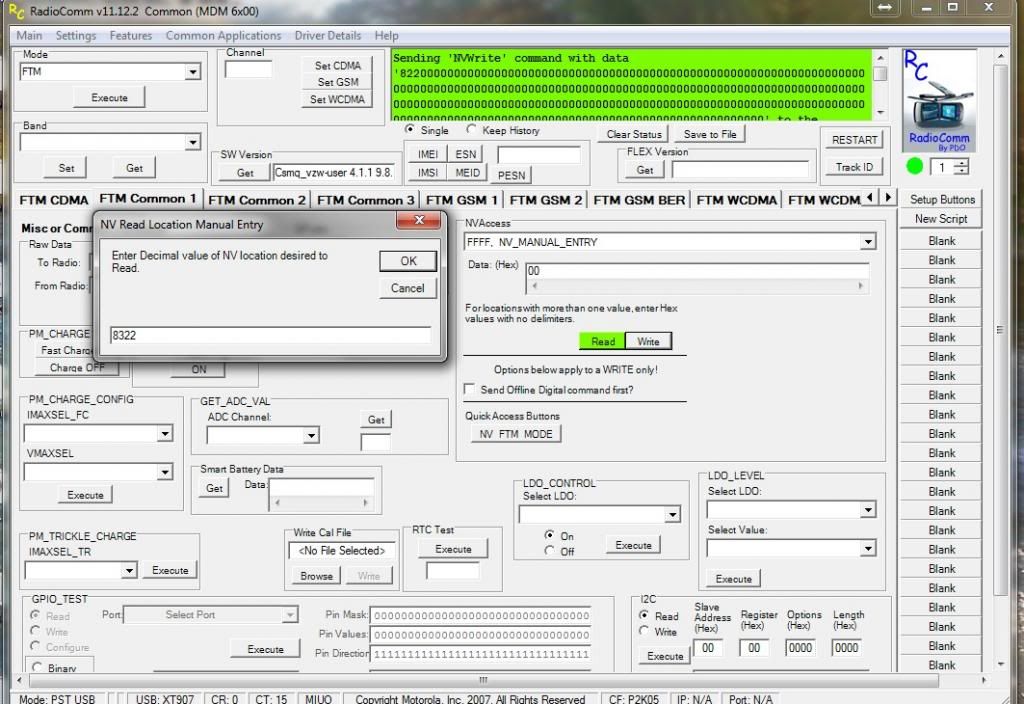
Task: Open the IMAXSEL_FC dropdown
Action: click(x=165, y=433)
